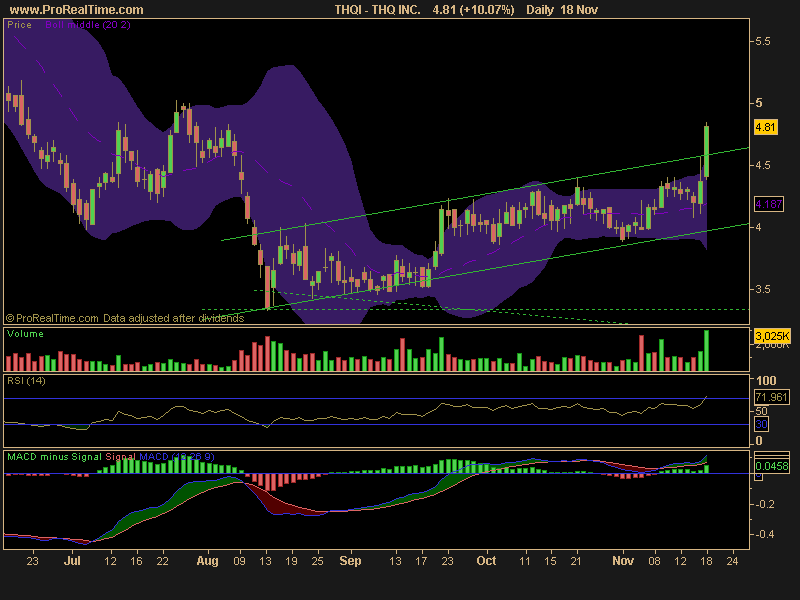
Task: Click the purple 4.187 Bollinger middle value tag
Action: tap(769, 204)
